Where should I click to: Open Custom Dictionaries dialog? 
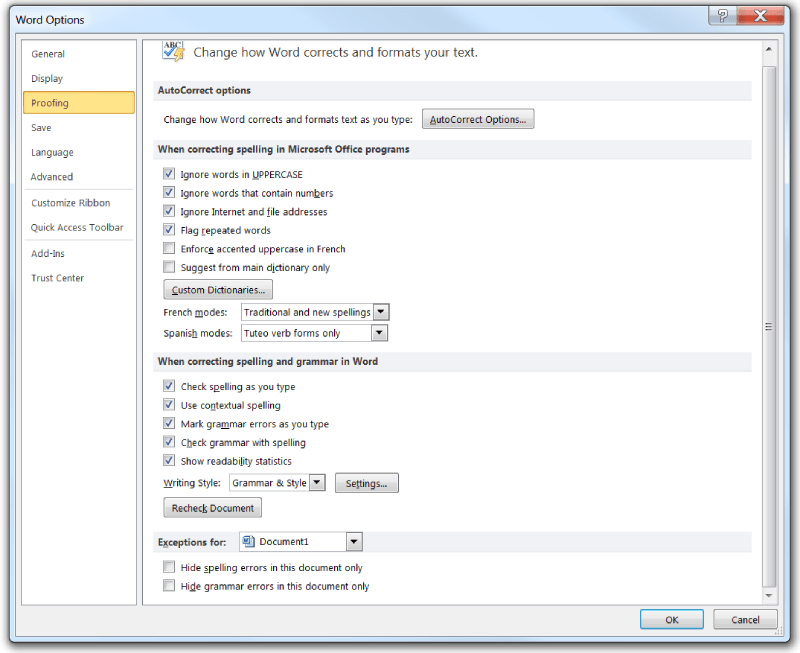(218, 290)
